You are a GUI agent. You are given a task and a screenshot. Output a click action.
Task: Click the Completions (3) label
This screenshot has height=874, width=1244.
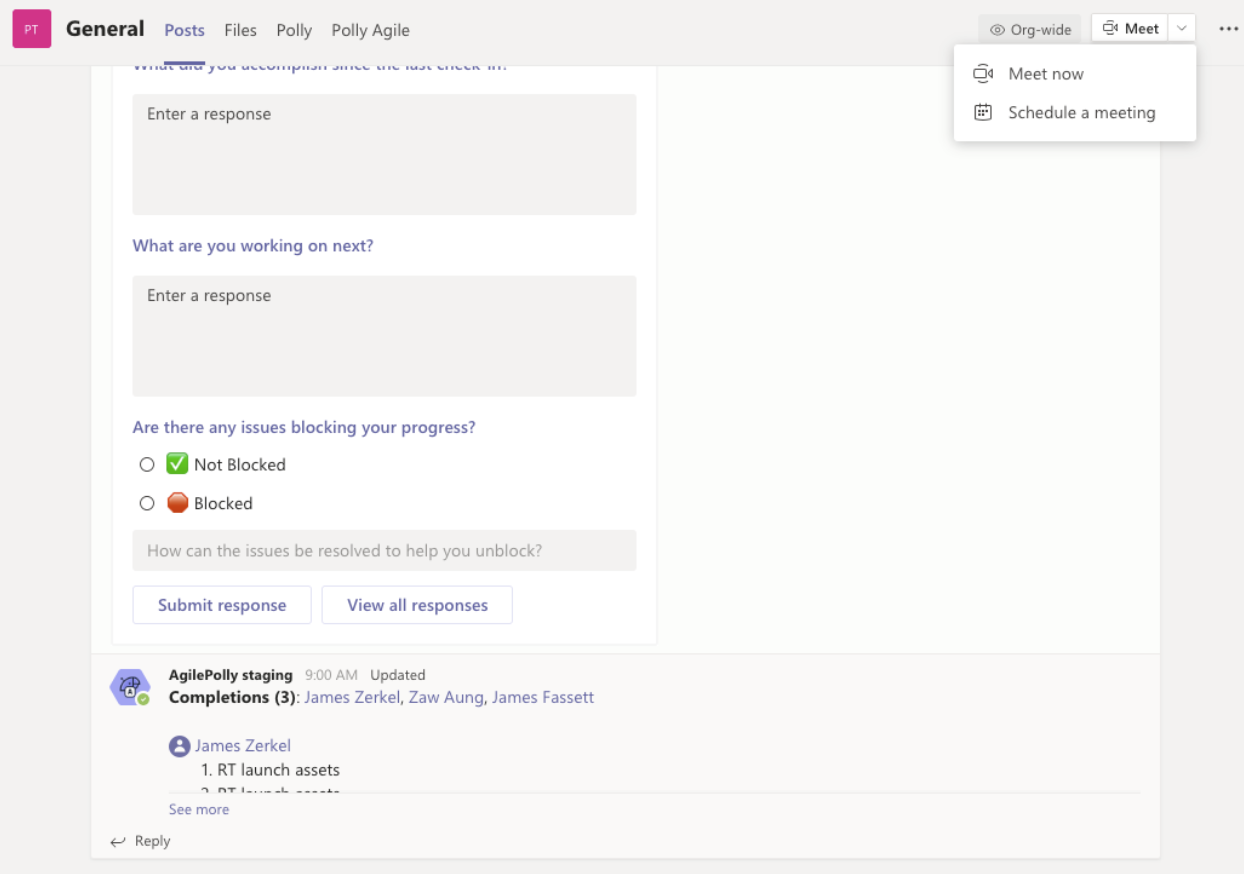[x=233, y=698]
